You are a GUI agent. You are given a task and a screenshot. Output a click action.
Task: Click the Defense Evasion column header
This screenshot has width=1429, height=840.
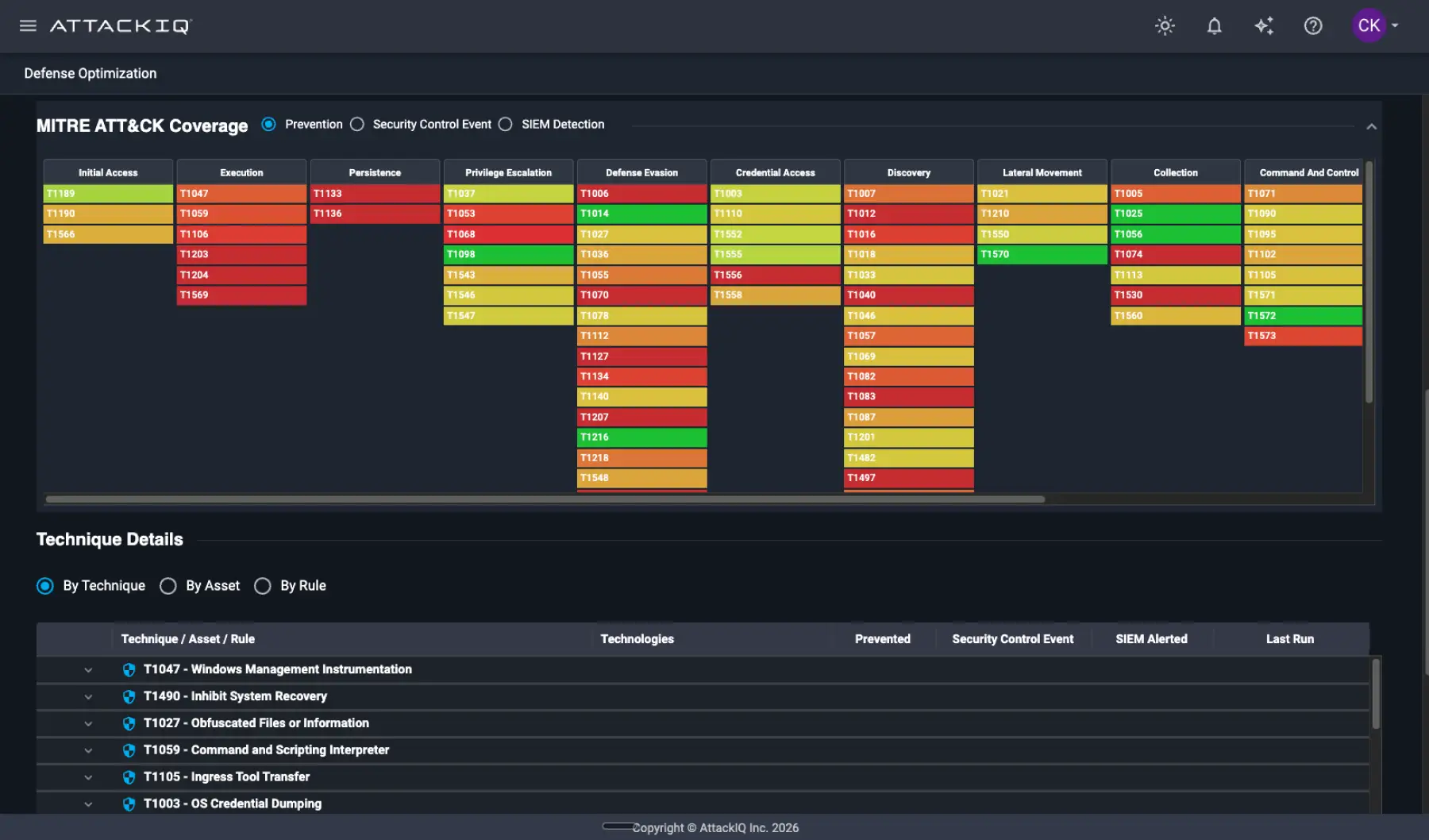(641, 172)
